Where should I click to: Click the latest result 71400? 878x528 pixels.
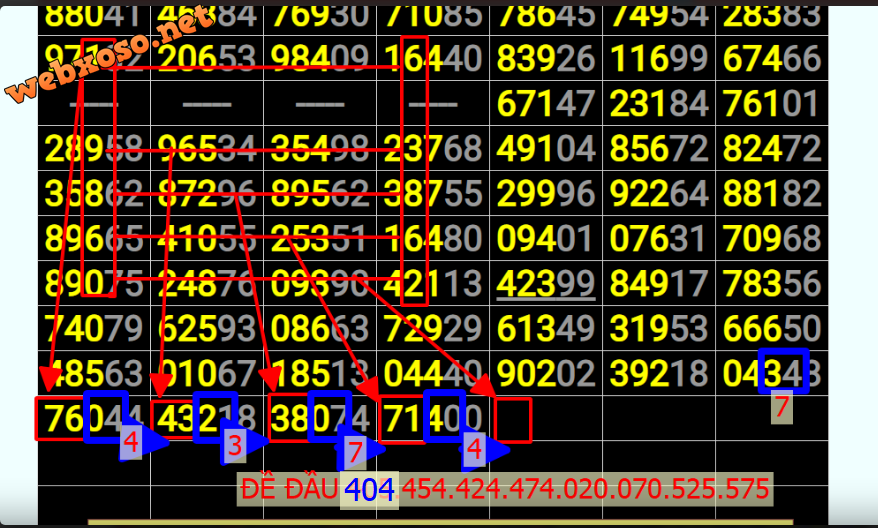click(433, 418)
